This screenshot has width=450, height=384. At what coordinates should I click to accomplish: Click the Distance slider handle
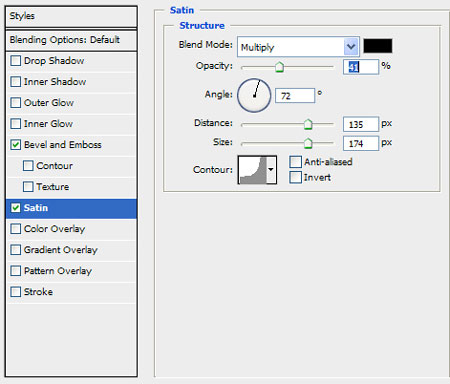pyautogui.click(x=308, y=124)
